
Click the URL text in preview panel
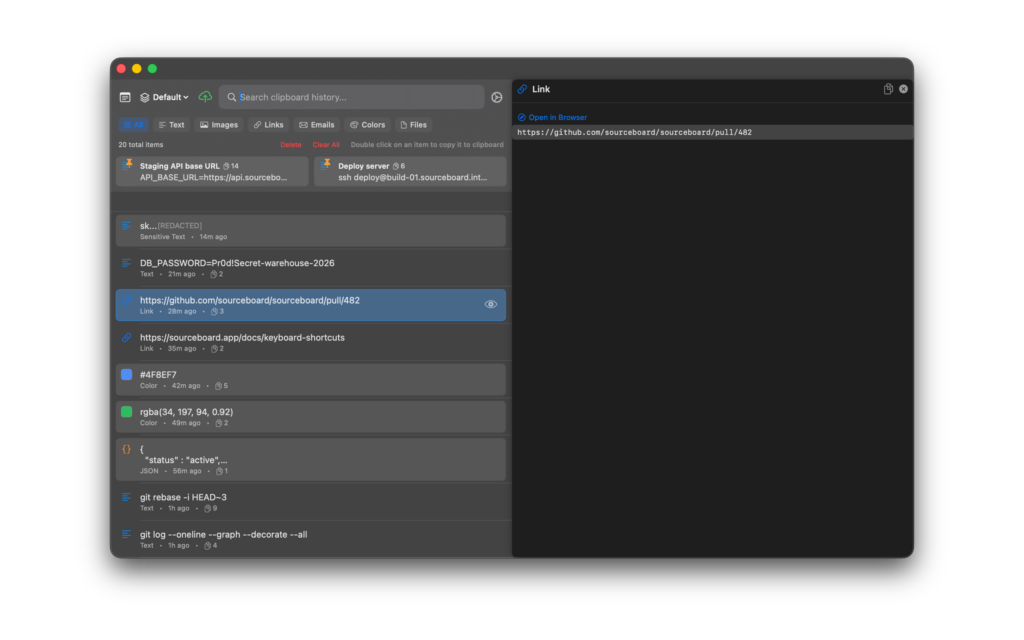coord(634,133)
